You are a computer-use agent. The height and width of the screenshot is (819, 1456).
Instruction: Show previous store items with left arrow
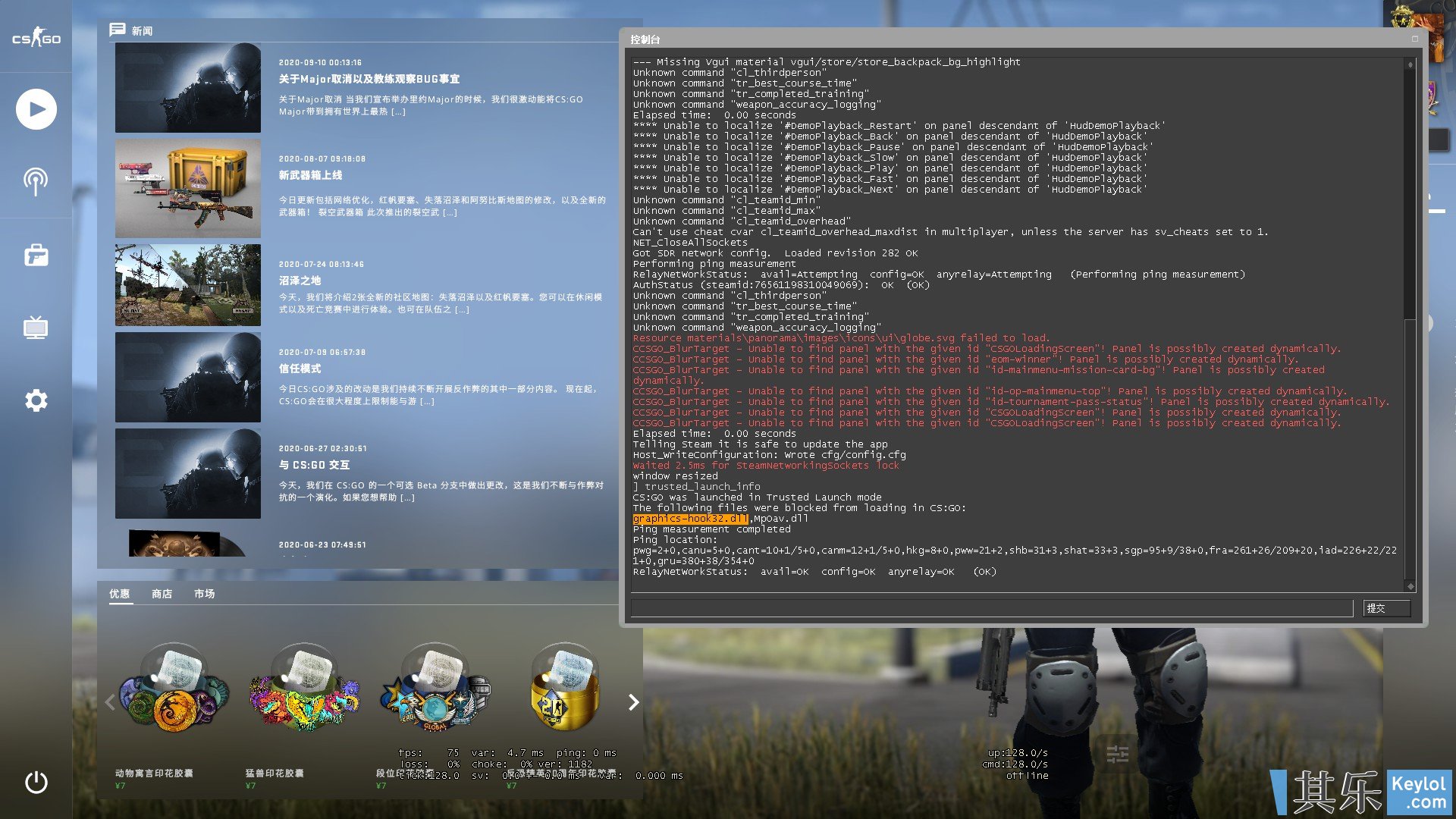[110, 702]
